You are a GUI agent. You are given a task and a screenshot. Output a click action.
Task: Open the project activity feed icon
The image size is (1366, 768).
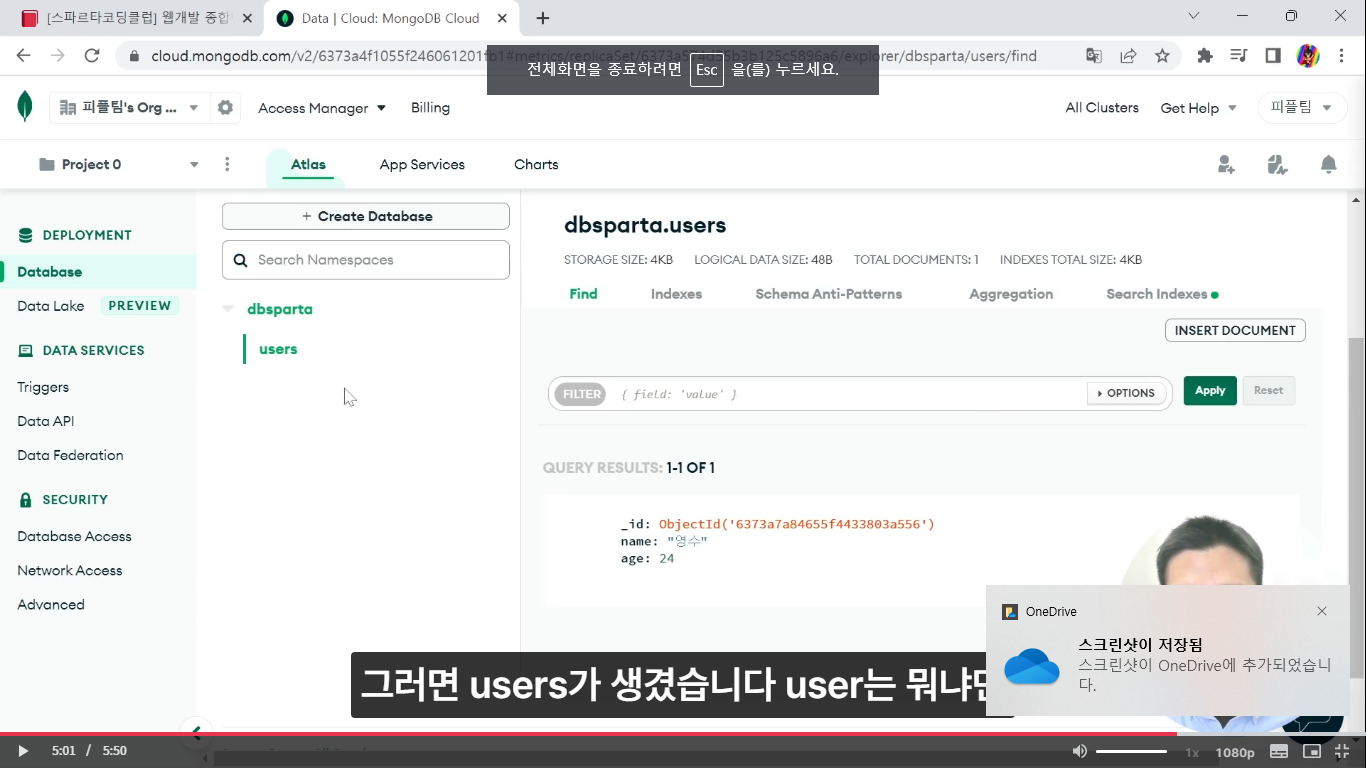point(1277,165)
